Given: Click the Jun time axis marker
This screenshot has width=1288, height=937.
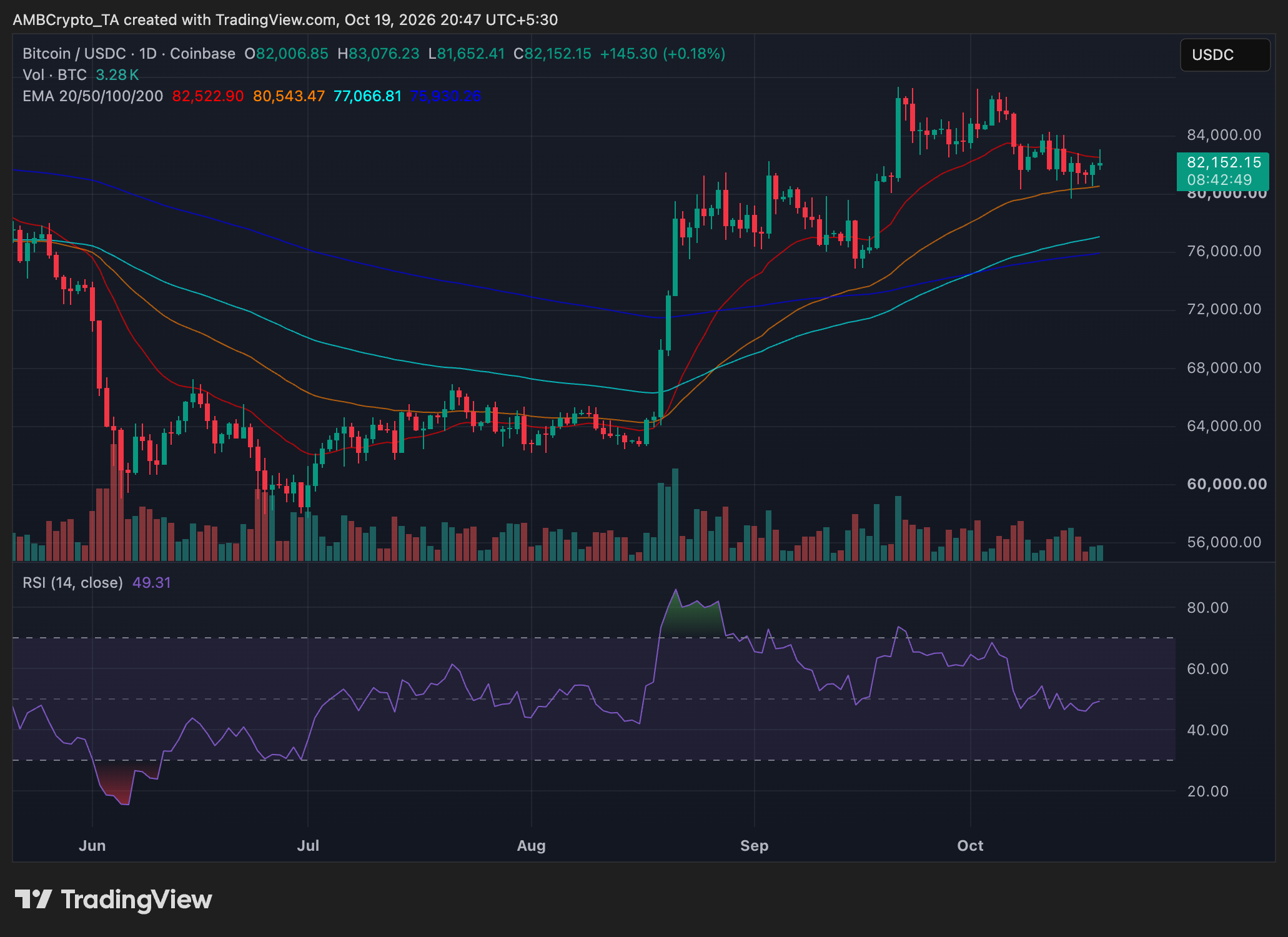Looking at the screenshot, I should pyautogui.click(x=92, y=846).
